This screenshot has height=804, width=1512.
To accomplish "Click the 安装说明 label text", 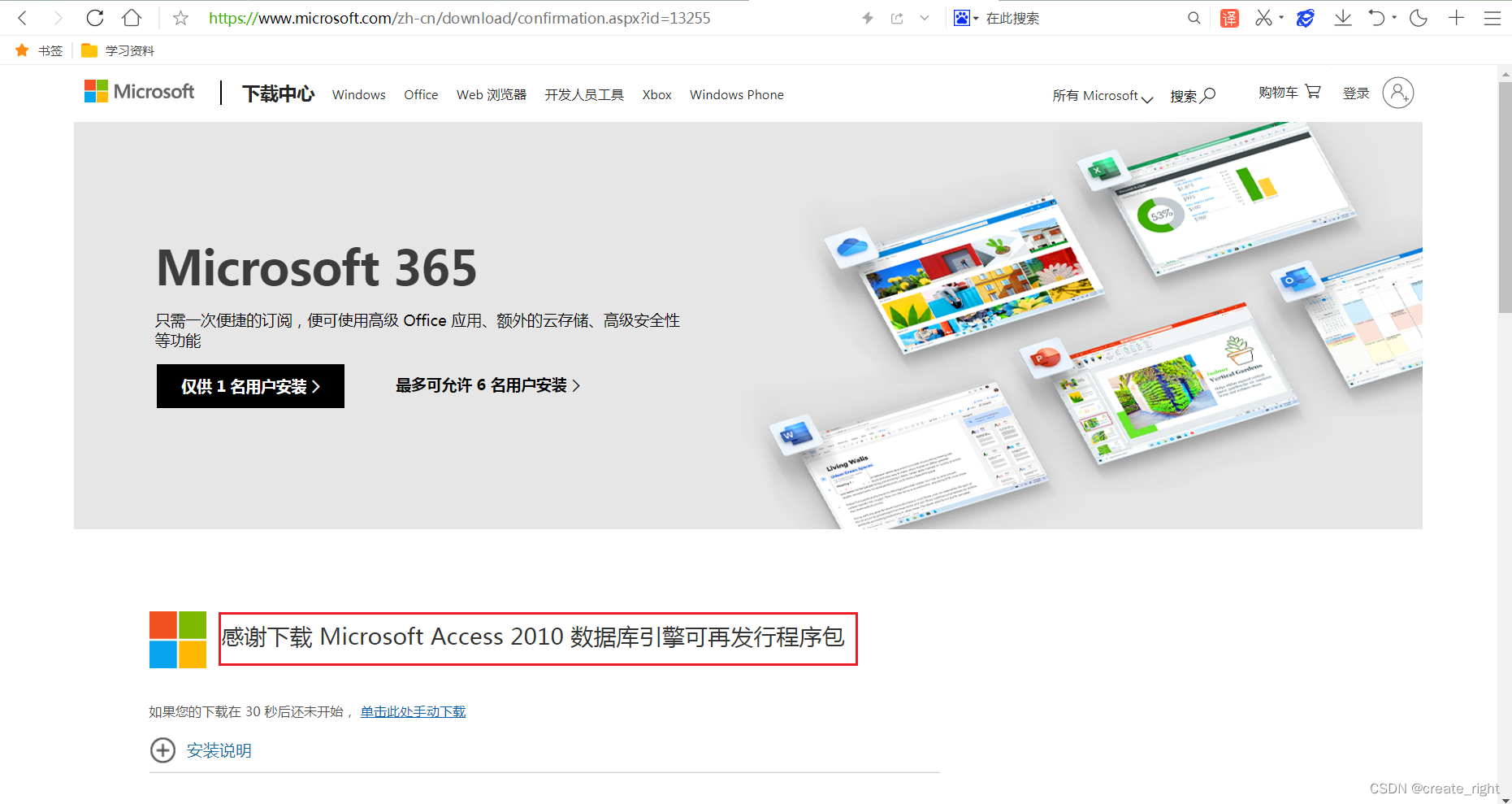I will coord(219,750).
